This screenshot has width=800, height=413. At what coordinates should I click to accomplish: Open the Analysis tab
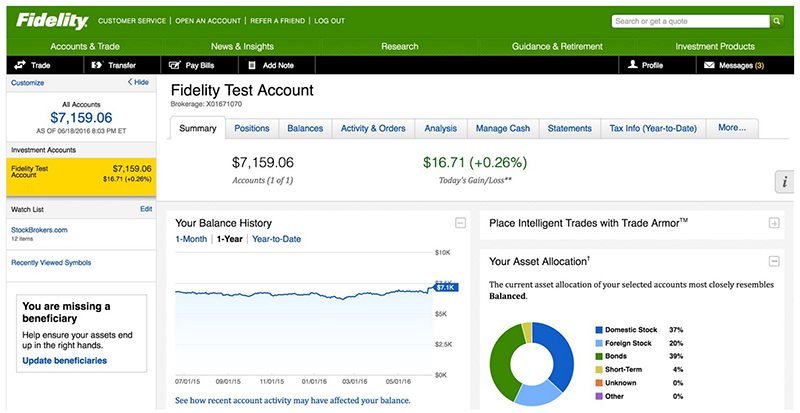click(x=440, y=129)
